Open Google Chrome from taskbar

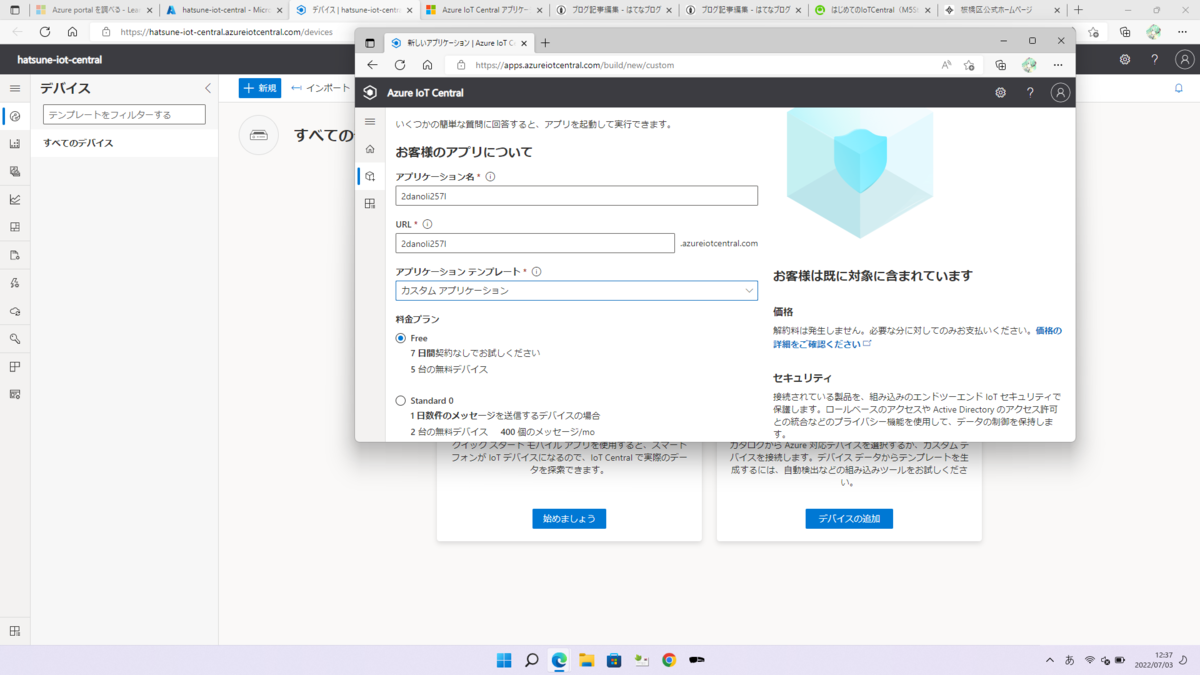point(669,660)
